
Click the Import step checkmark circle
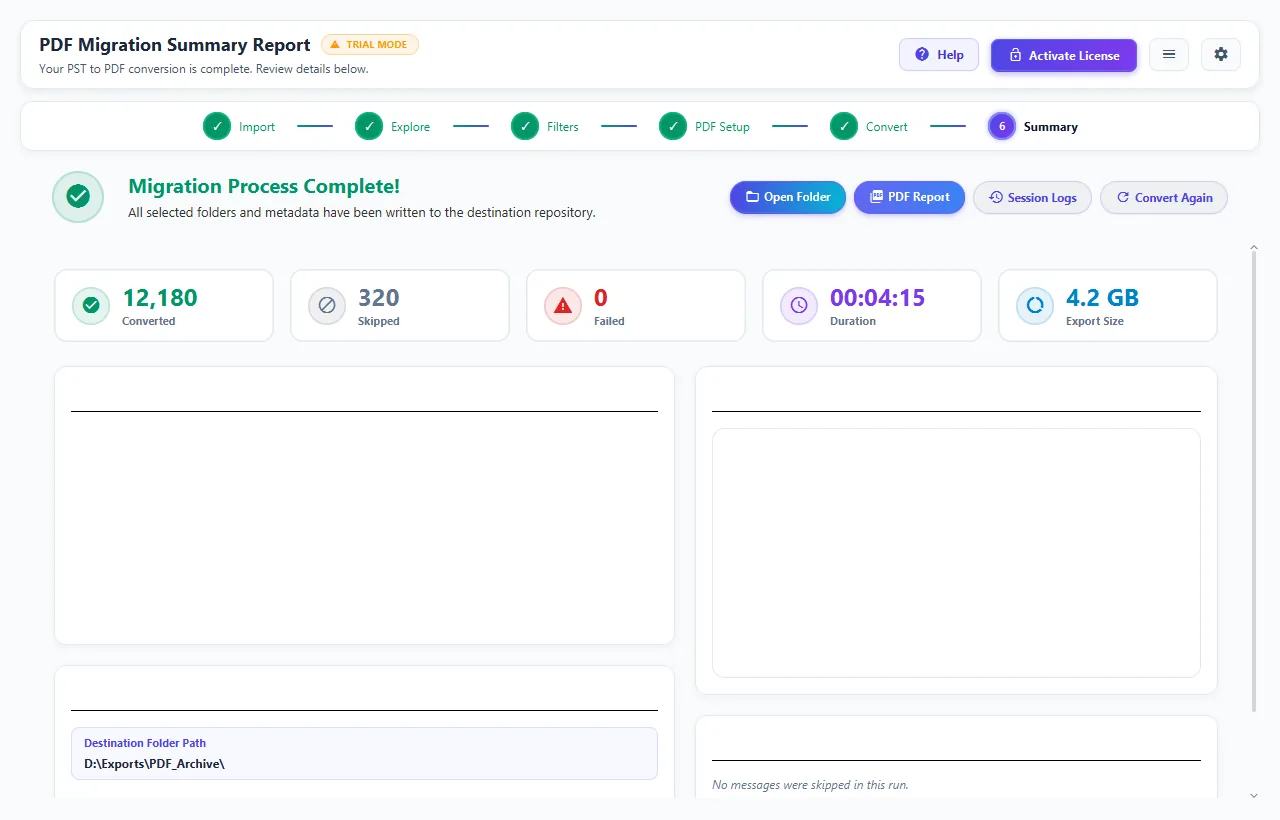coord(217,127)
